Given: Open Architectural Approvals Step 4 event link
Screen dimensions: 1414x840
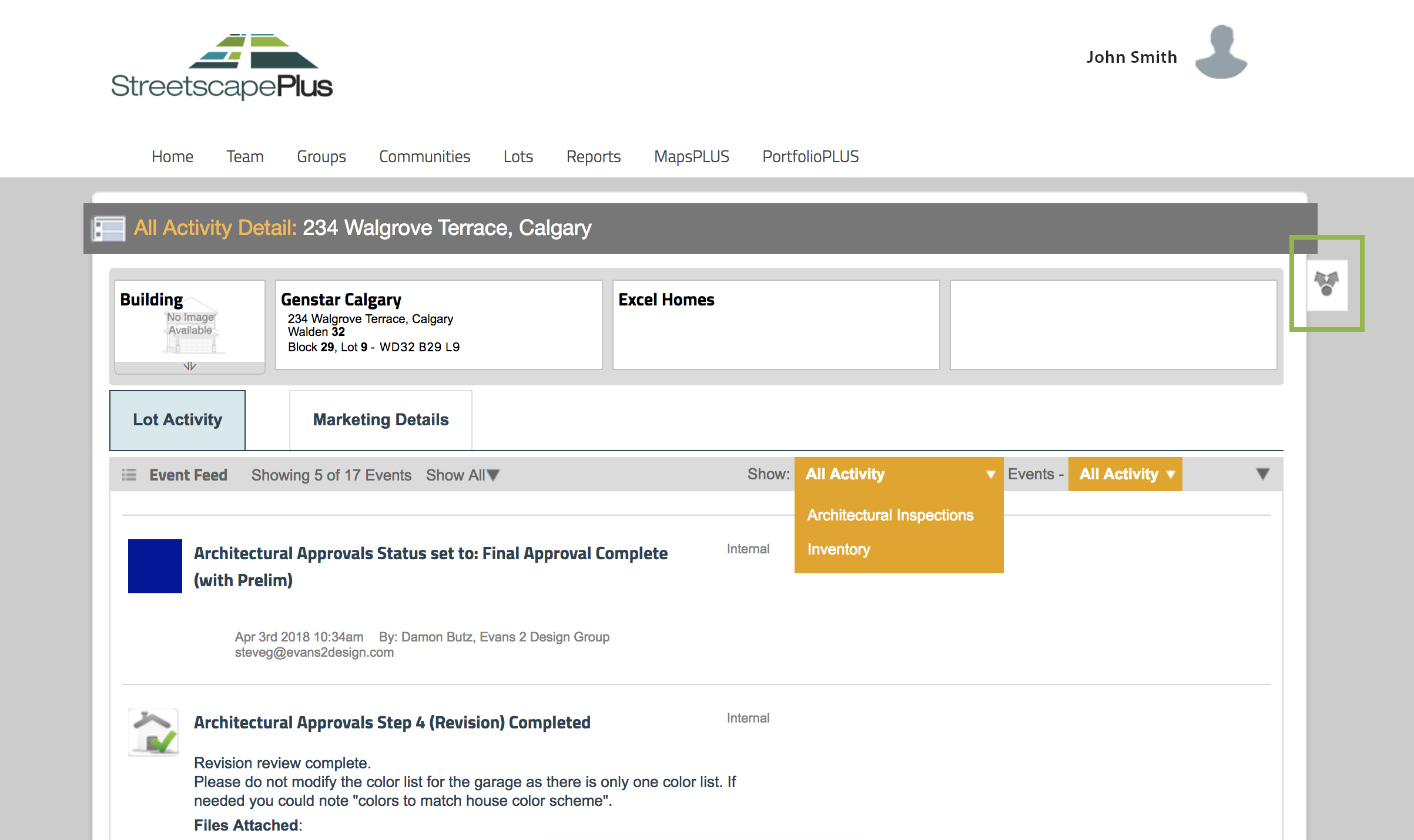Looking at the screenshot, I should (x=392, y=723).
